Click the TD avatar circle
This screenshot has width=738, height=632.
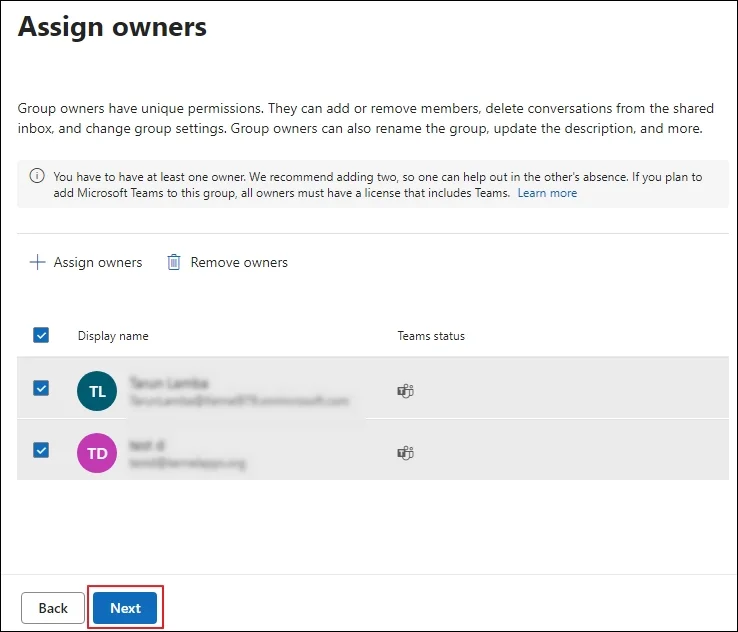tap(97, 453)
